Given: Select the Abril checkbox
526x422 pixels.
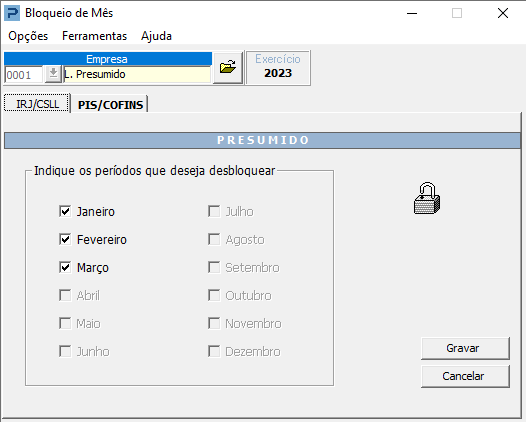Looking at the screenshot, I should (65, 296).
